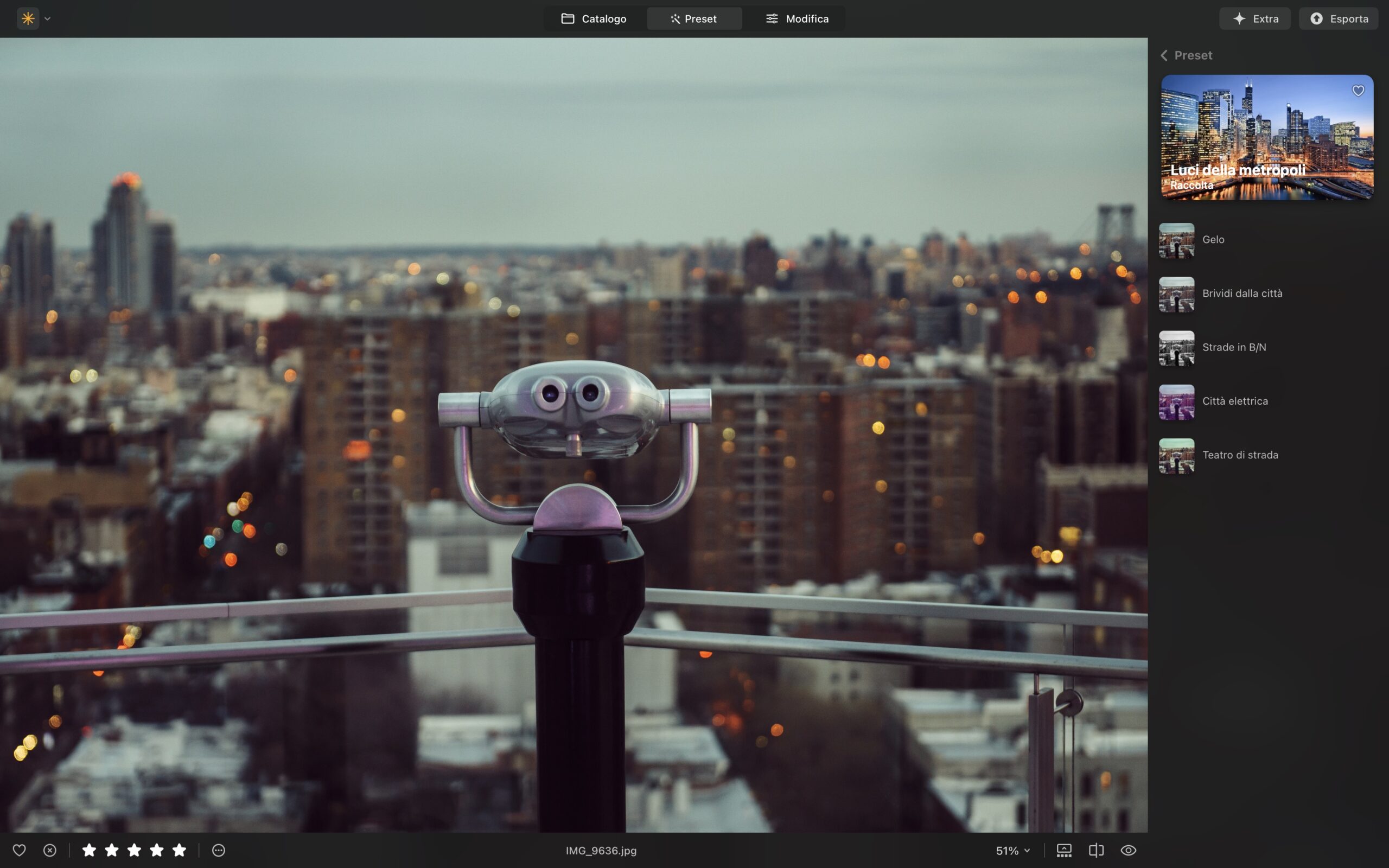Open the before/after comparison view
Screen dimensions: 1389x868
point(1097,850)
